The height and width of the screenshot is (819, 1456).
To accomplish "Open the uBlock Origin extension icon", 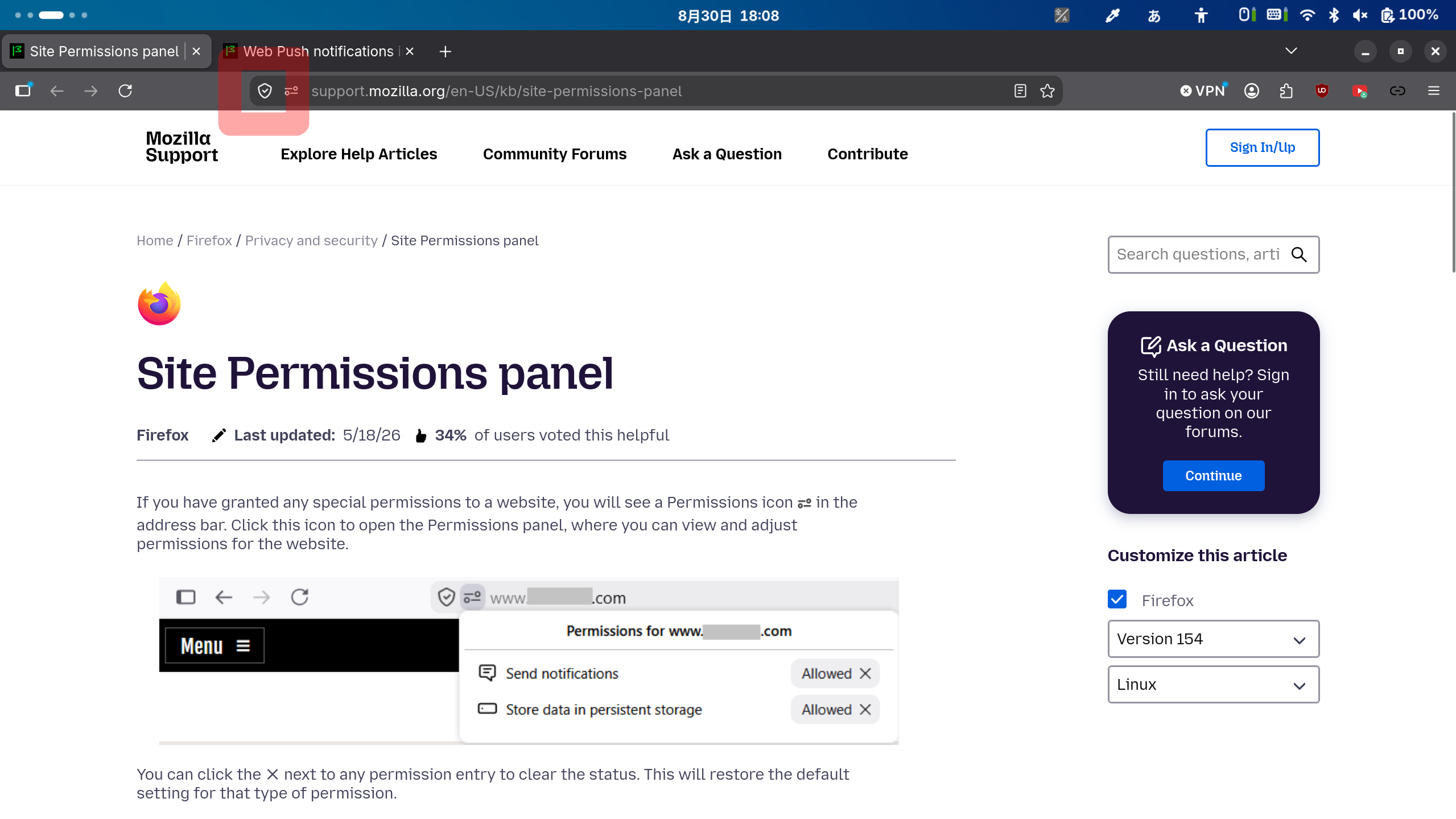I will [x=1322, y=91].
